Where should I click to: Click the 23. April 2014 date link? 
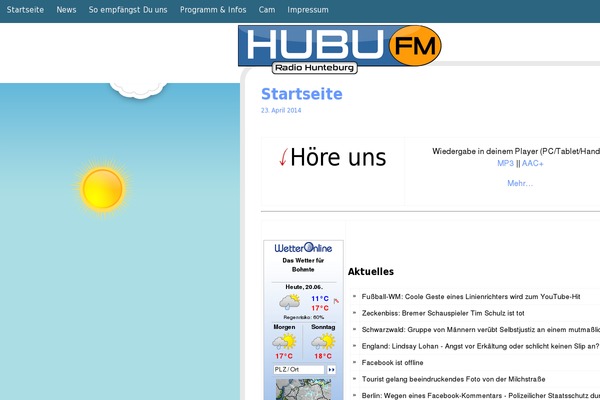coord(281,110)
